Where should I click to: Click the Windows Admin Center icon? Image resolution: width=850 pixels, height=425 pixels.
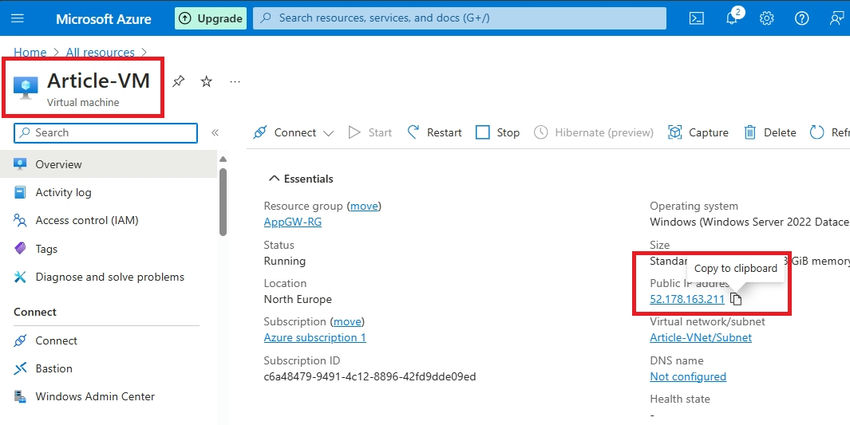(20, 397)
